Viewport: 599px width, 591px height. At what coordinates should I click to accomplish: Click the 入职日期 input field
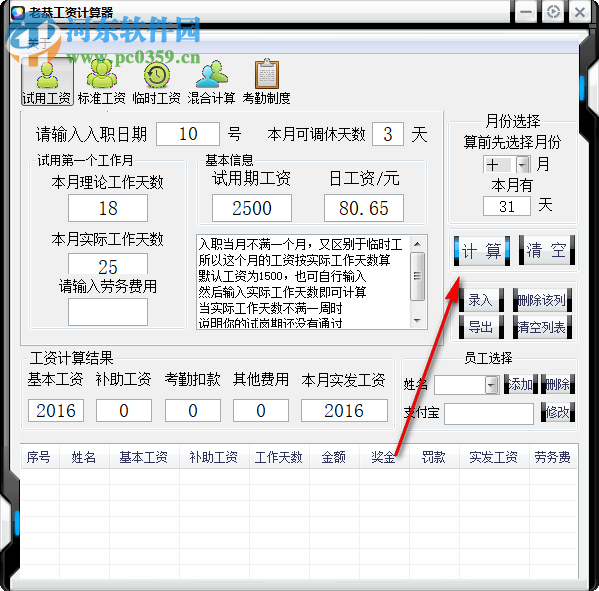point(188,134)
